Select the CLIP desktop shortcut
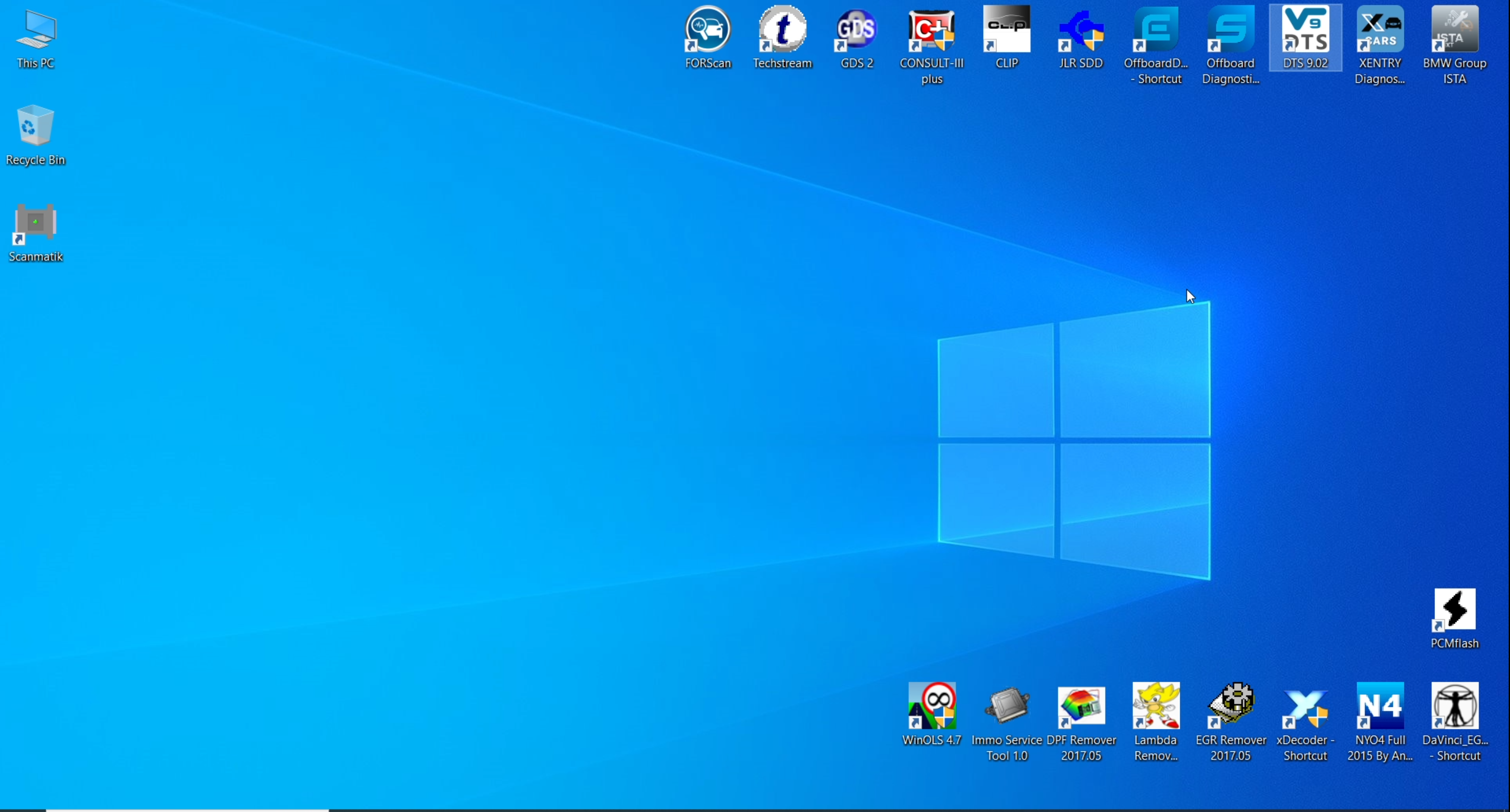The image size is (1510, 812). [1006, 29]
